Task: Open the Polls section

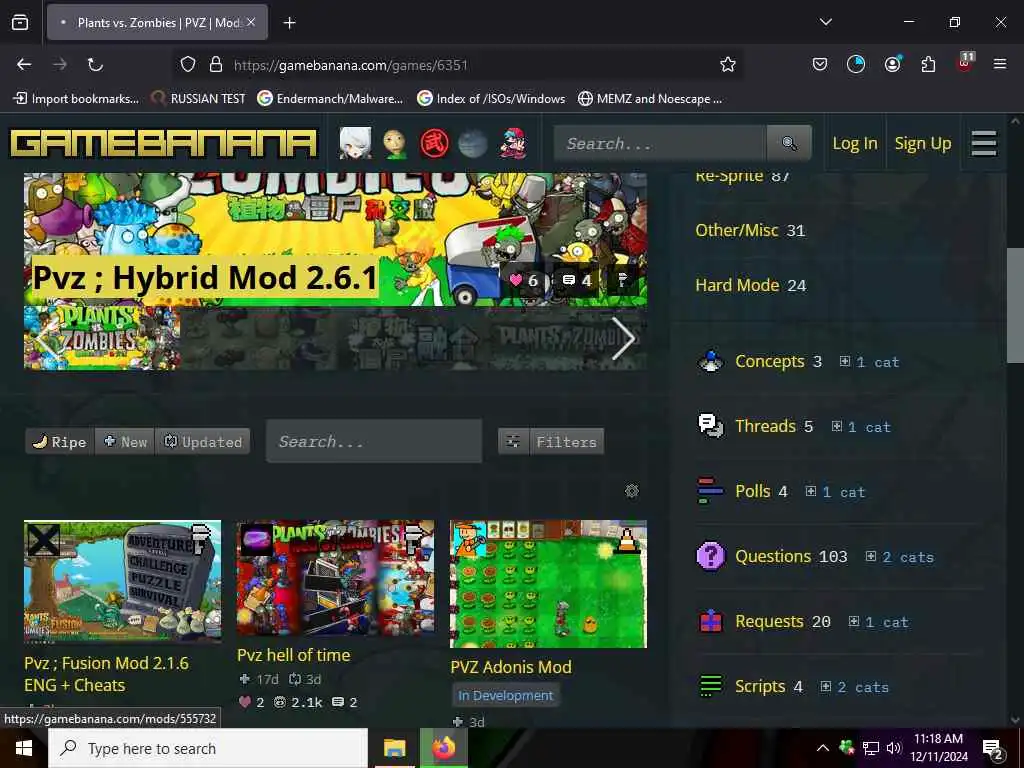Action: coord(752,491)
